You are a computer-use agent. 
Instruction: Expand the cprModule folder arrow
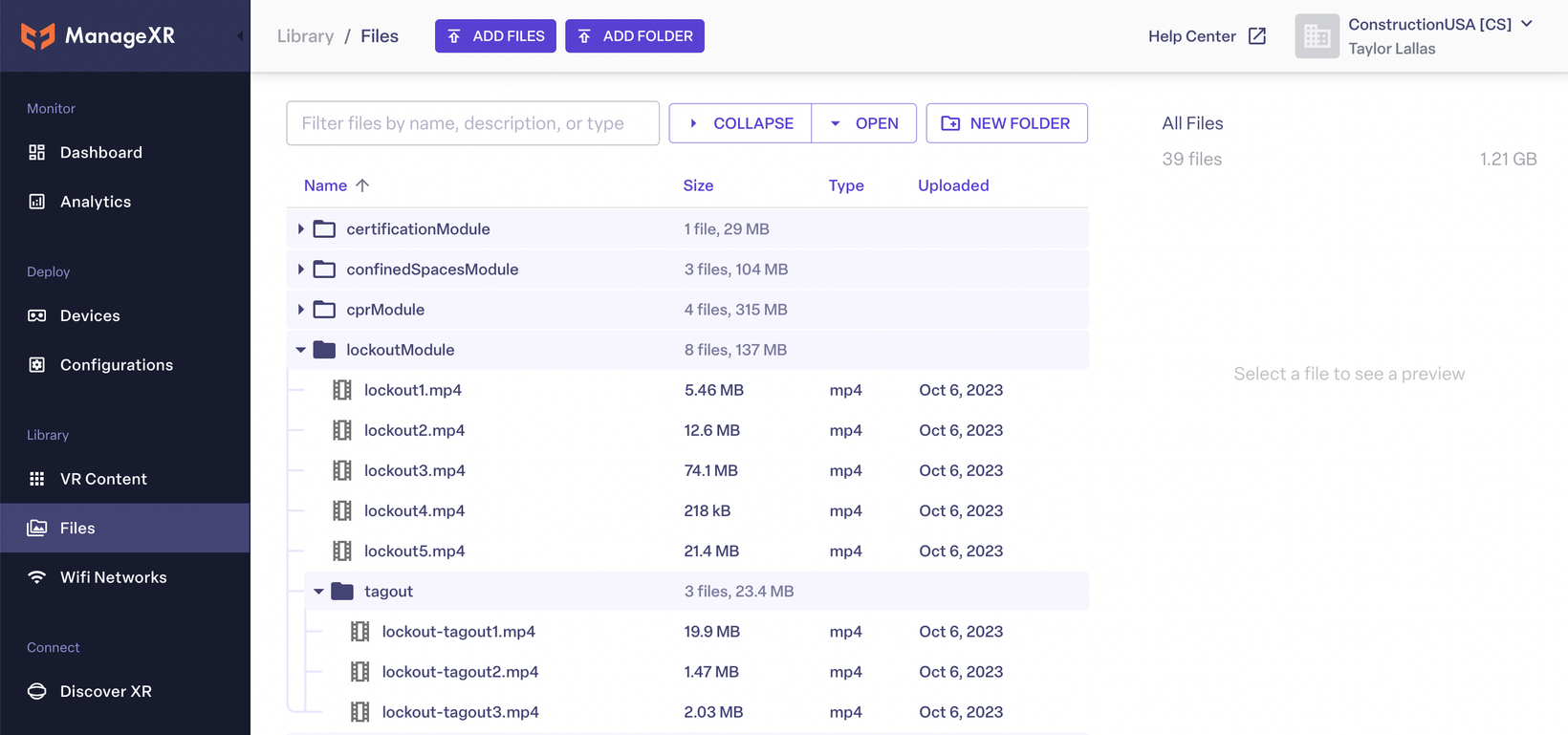coord(300,310)
